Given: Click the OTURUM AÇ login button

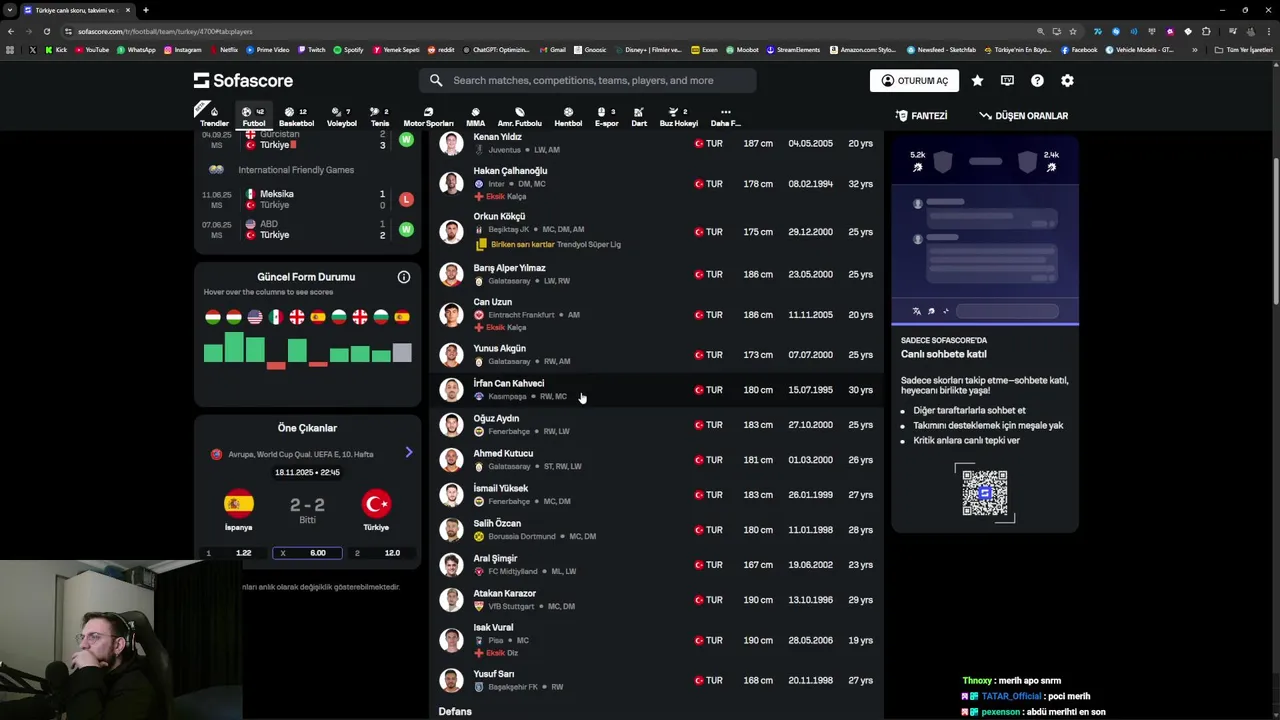Looking at the screenshot, I should pyautogui.click(x=914, y=80).
